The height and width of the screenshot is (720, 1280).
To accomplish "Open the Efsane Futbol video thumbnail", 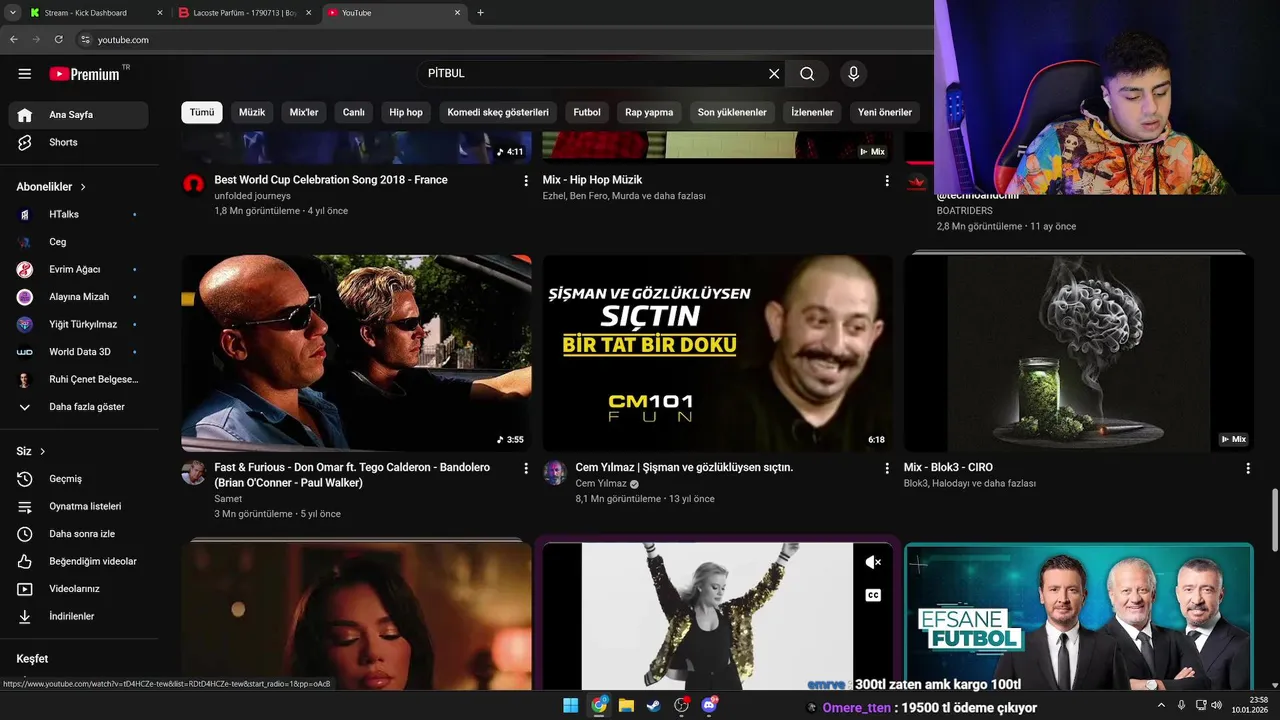I will [1078, 616].
